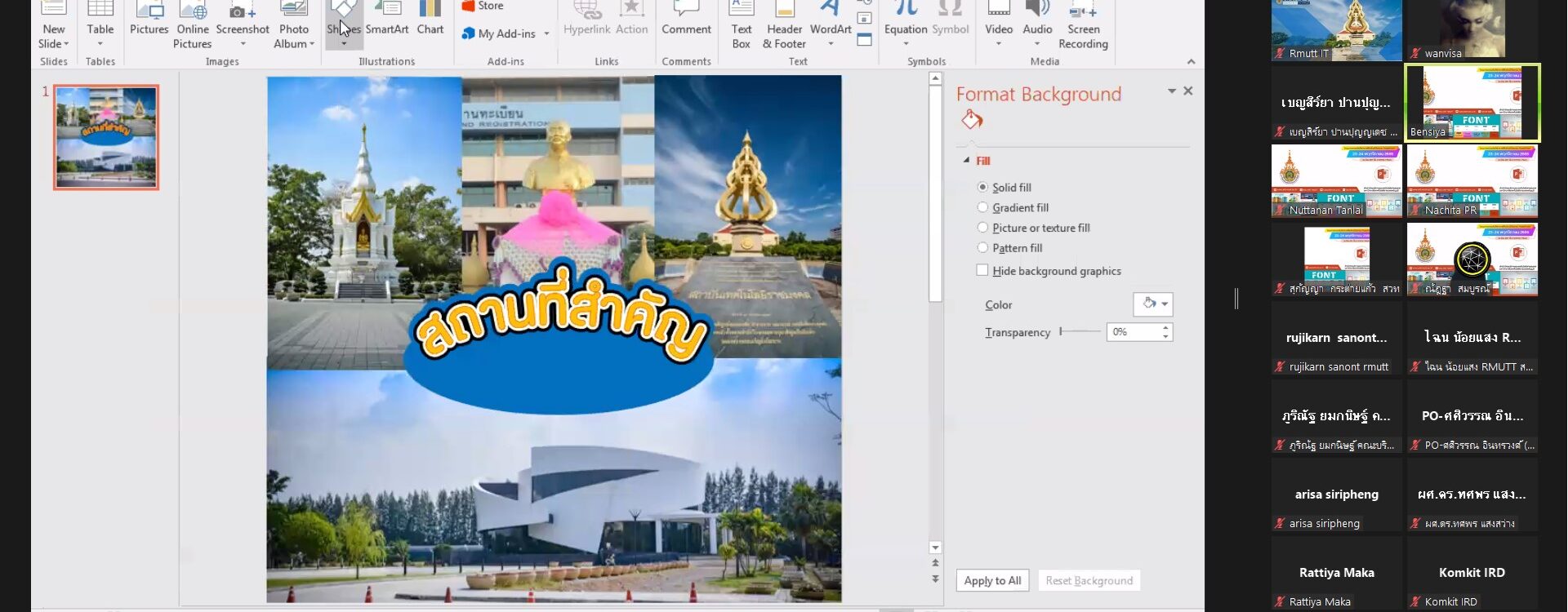
Task: Open the fill Color dropdown
Action: [x=1153, y=304]
